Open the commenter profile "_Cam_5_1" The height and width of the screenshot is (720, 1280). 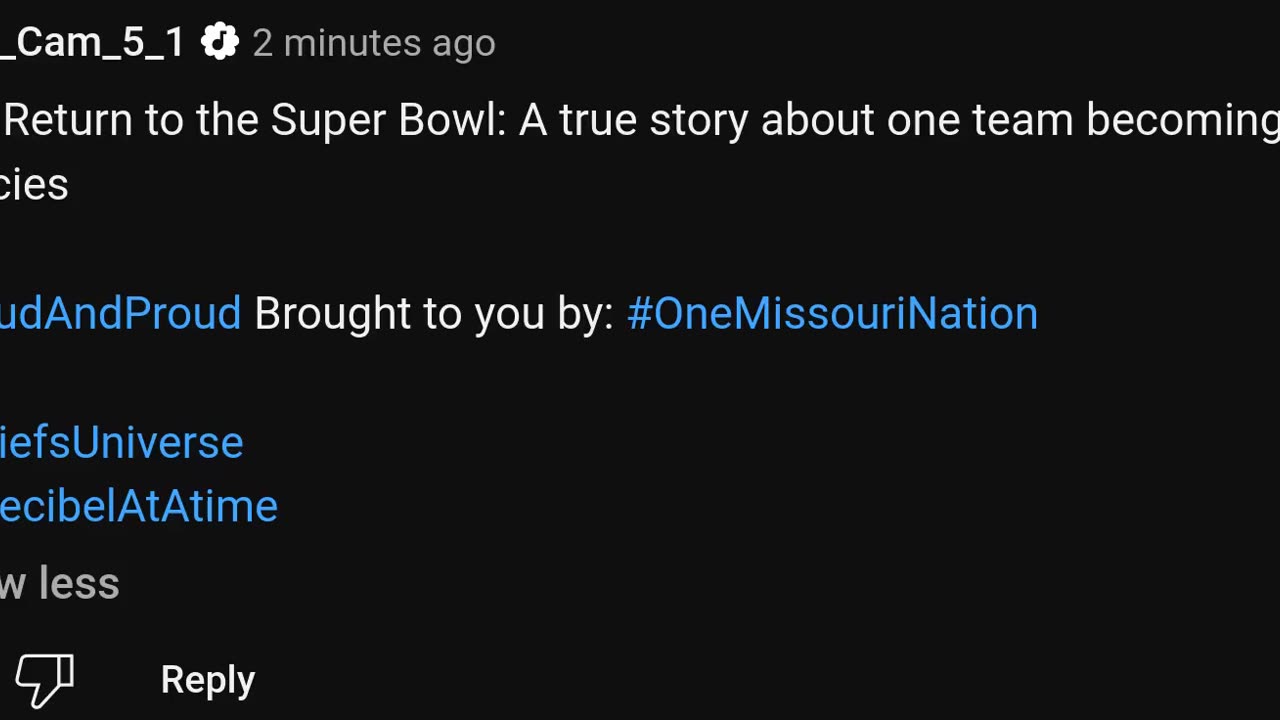[92, 42]
